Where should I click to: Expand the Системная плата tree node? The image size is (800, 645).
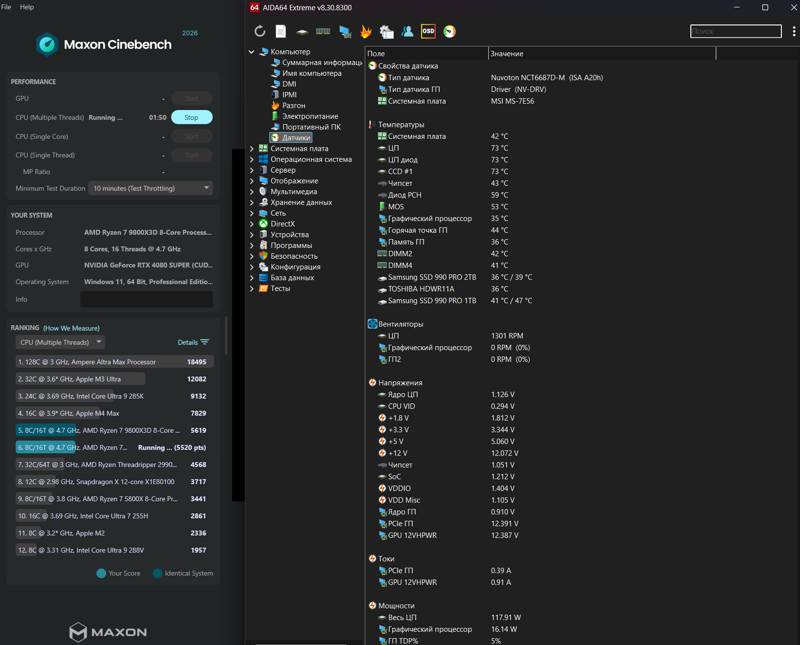(252, 148)
